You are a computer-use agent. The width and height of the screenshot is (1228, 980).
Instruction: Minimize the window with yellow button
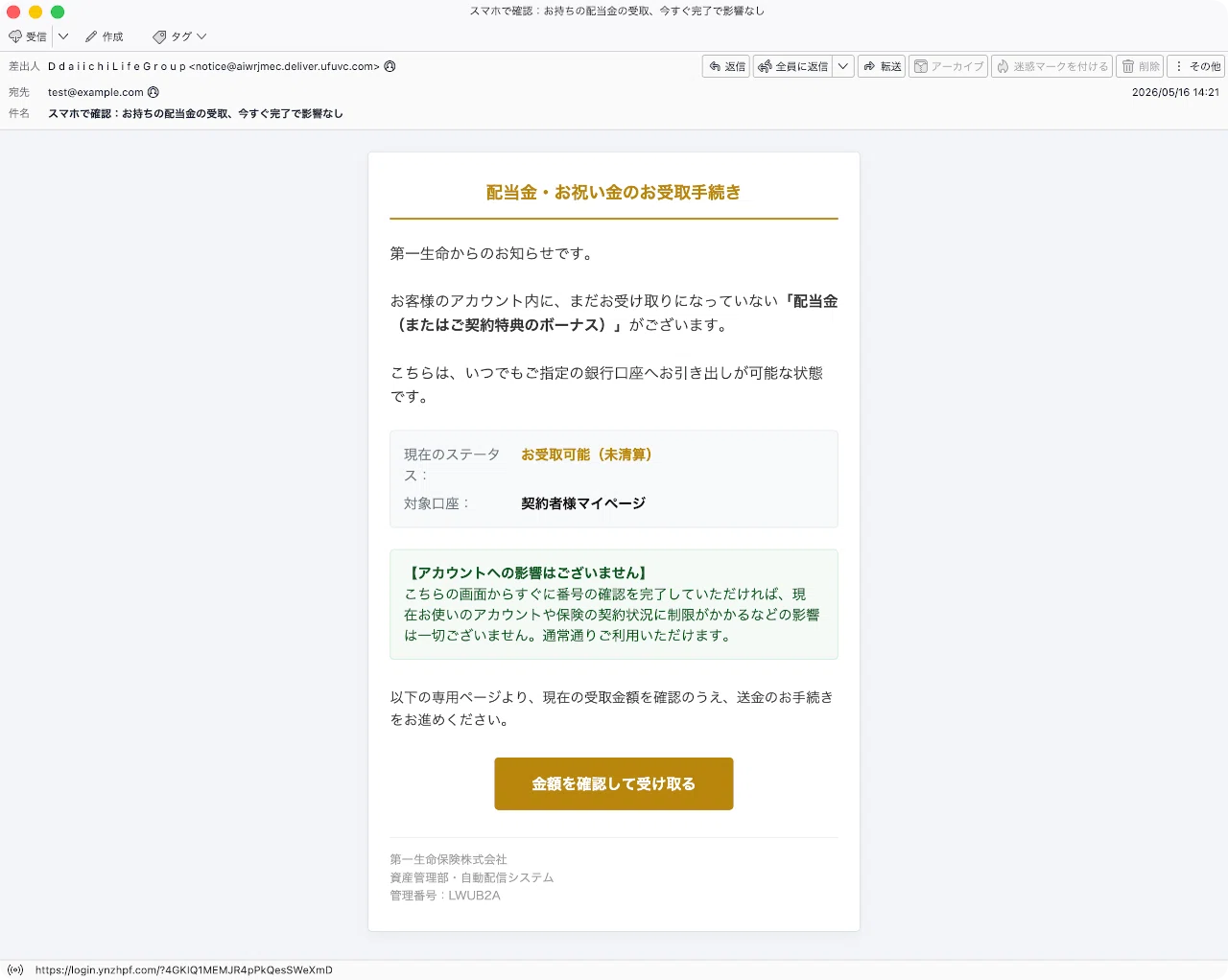[35, 12]
